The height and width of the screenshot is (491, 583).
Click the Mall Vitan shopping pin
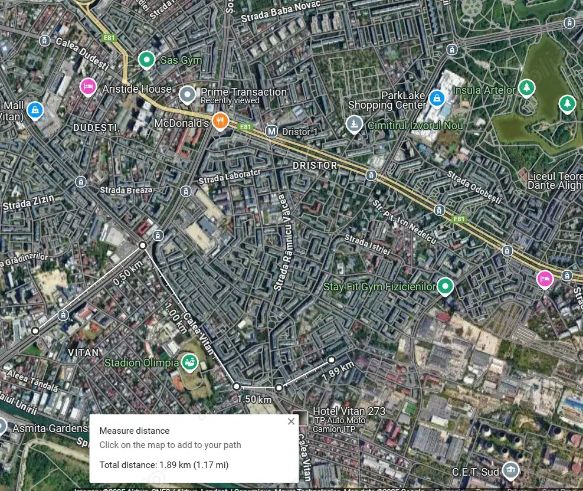click(x=35, y=110)
